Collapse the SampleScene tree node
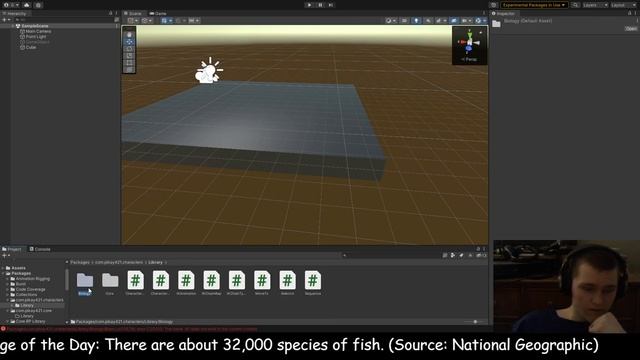Viewport: 640px width, 360px height. pos(13,26)
